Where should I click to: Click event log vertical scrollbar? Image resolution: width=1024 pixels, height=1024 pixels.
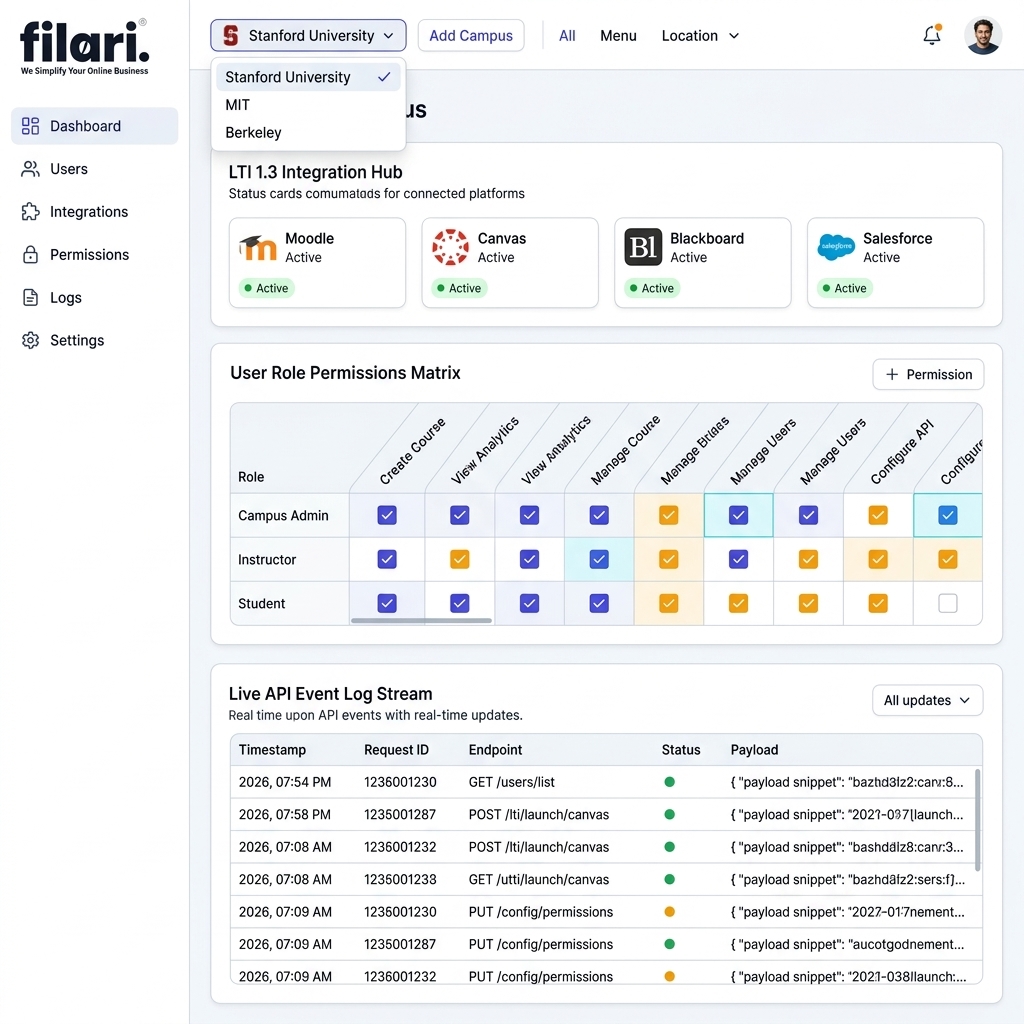(x=978, y=820)
